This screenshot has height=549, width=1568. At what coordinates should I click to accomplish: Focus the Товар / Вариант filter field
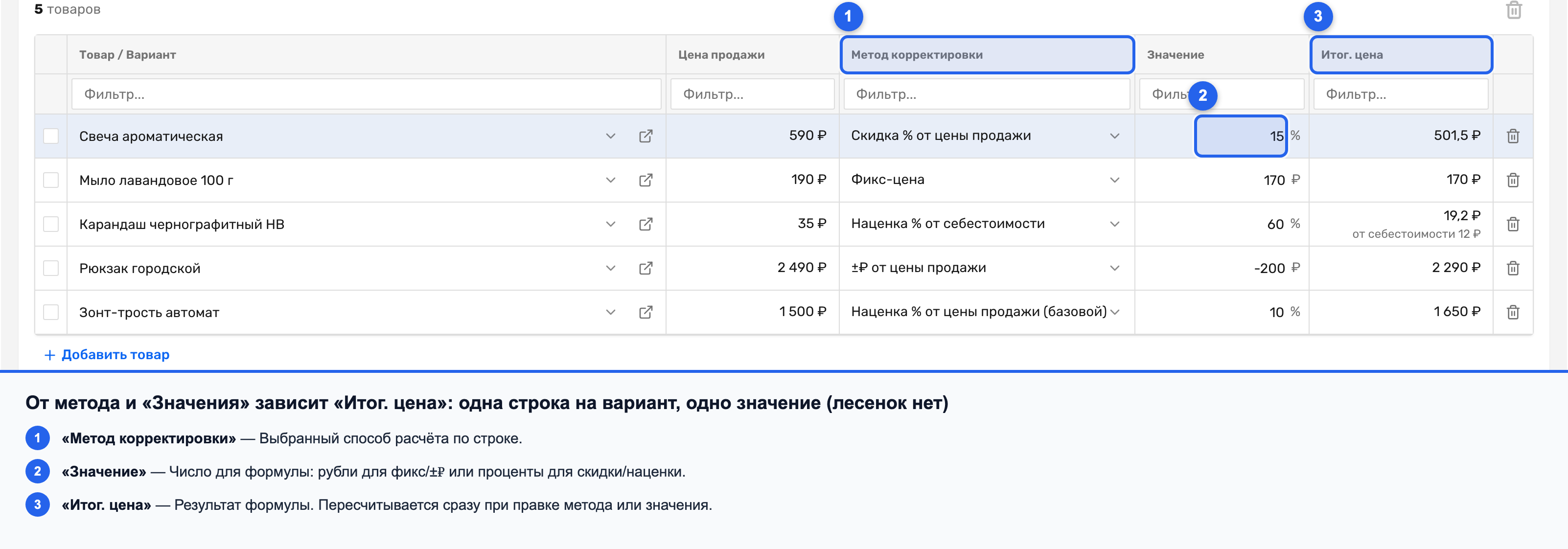[366, 94]
